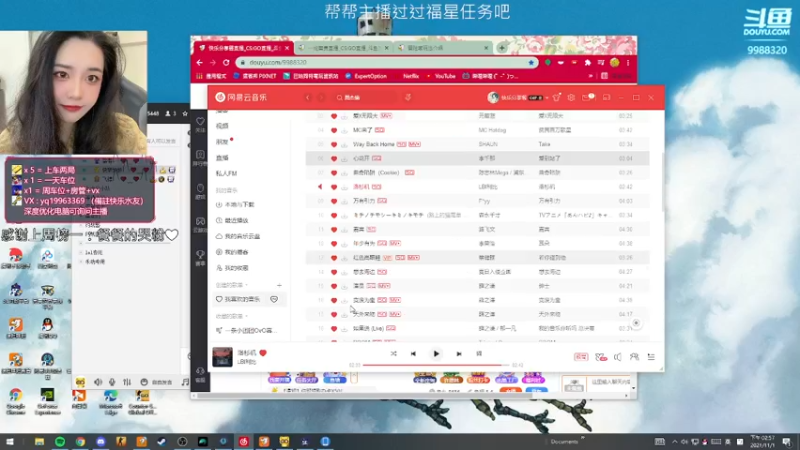800x450 pixels.
Task: Click the NetEase Cloud Music search box
Action: tap(365, 97)
